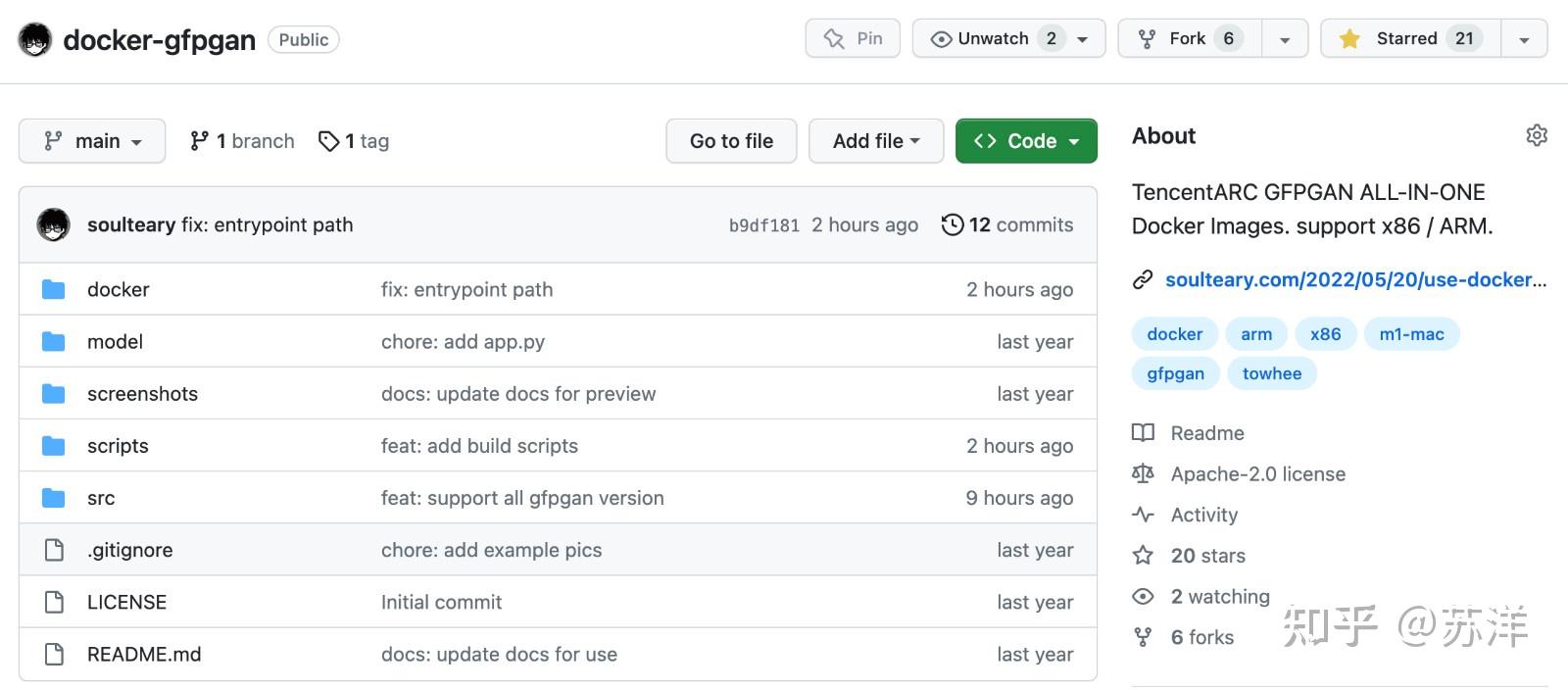Open the star lists dropdown arrow
1568x690 pixels.
1524,39
